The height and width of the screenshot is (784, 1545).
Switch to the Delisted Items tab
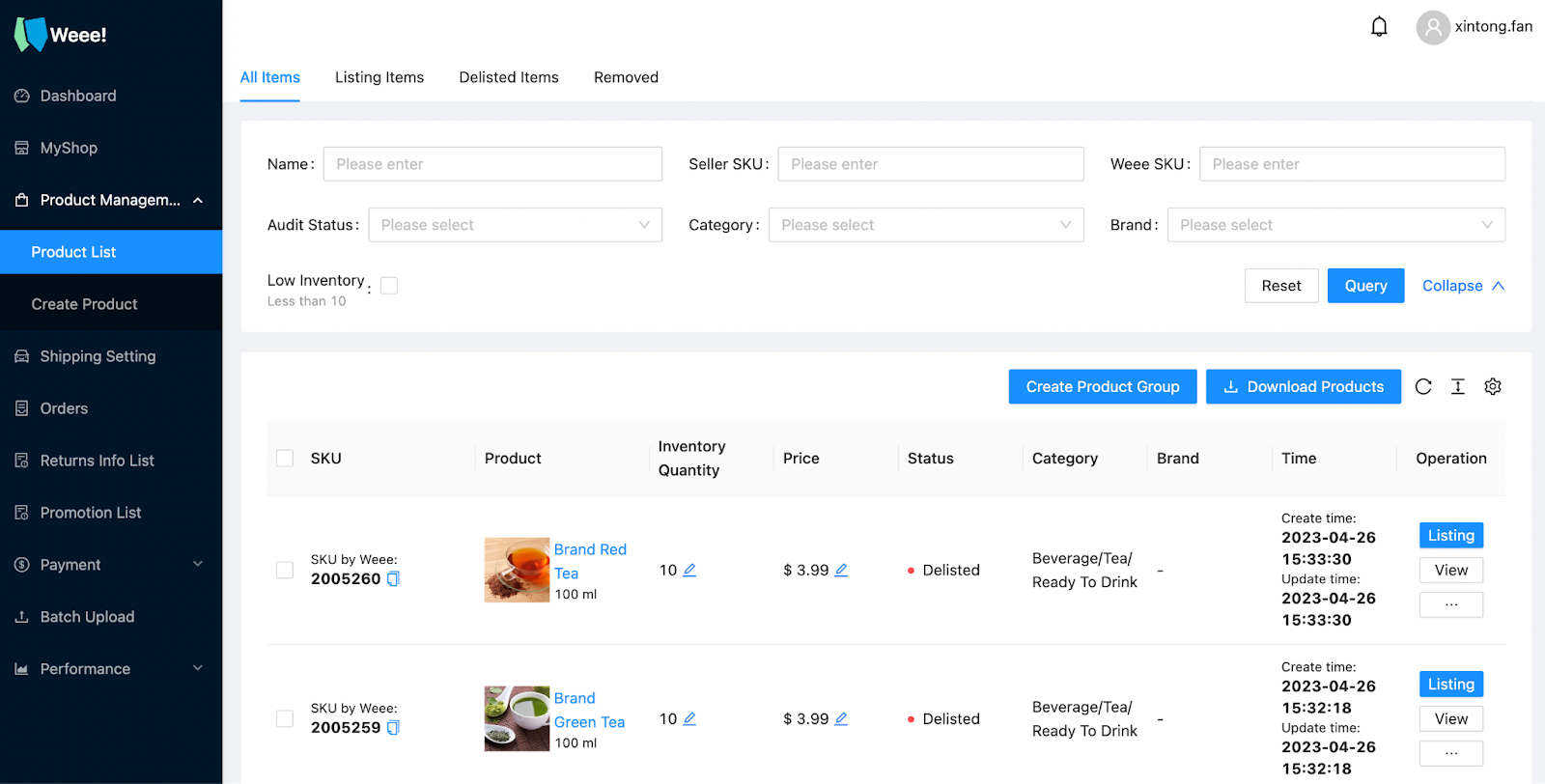point(509,77)
